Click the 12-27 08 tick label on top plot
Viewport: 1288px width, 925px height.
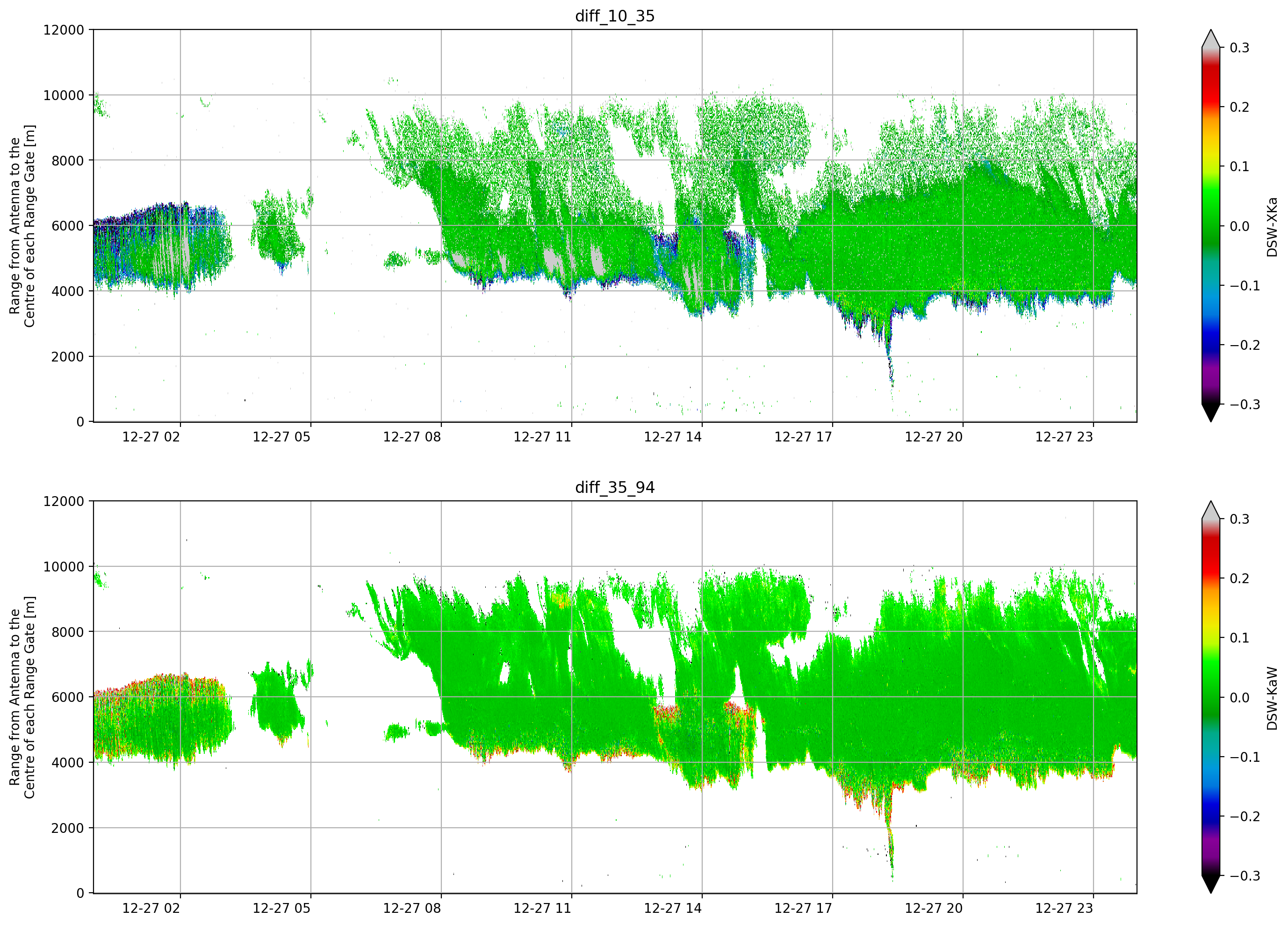coord(412,437)
